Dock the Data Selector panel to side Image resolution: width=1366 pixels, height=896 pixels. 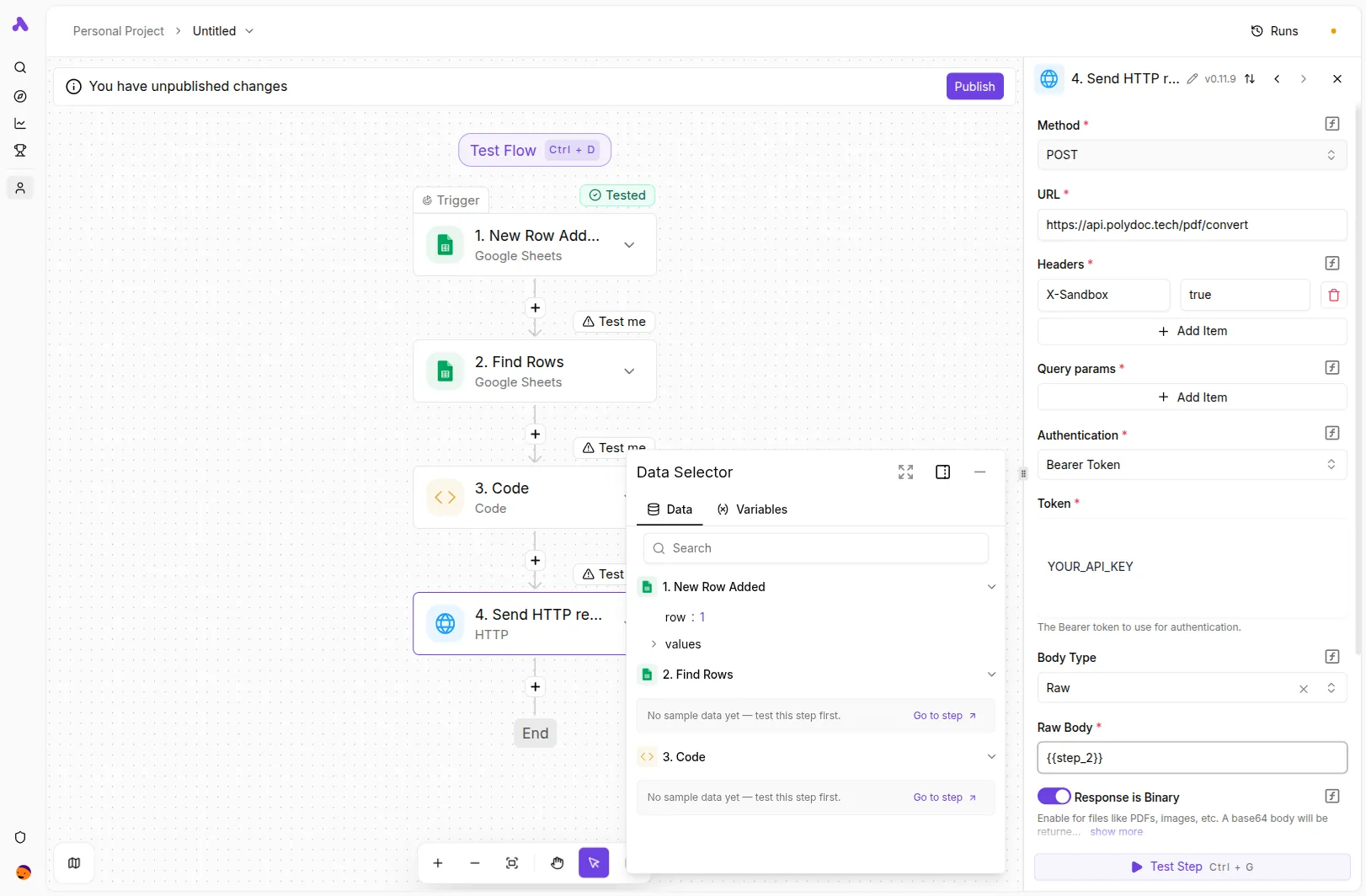pos(943,472)
